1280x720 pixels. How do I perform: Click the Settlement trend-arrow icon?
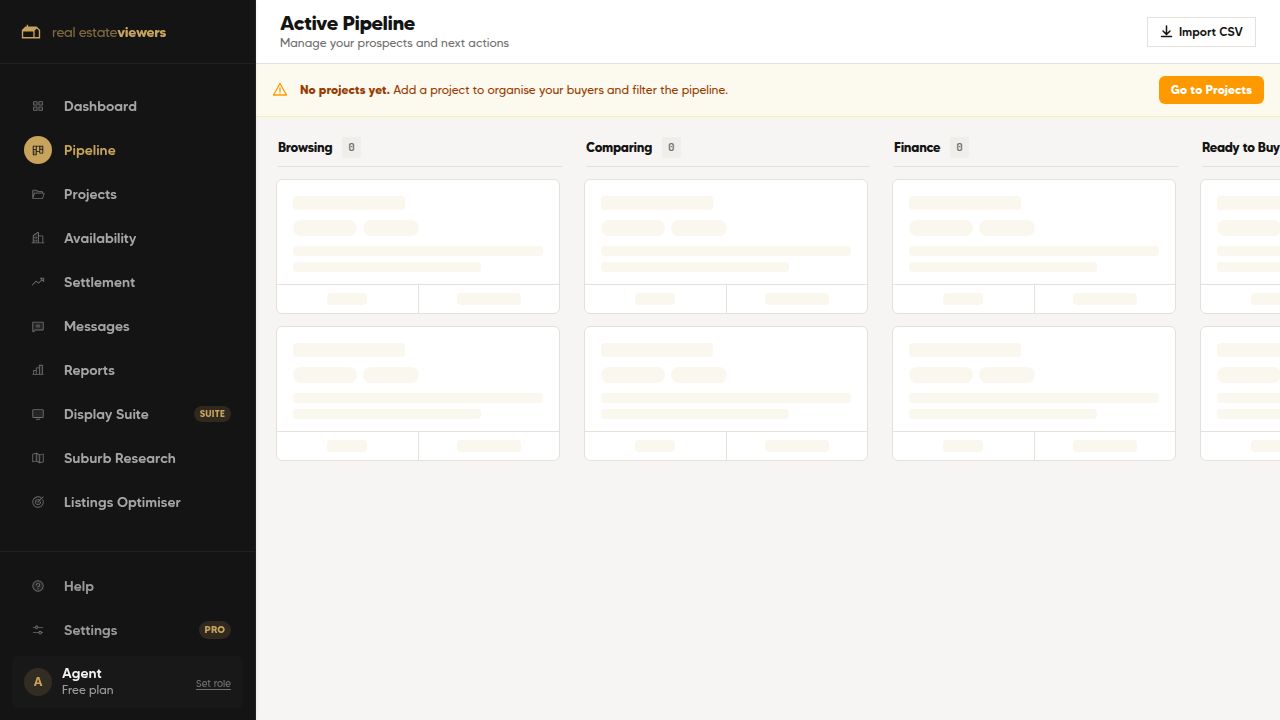pyautogui.click(x=38, y=282)
